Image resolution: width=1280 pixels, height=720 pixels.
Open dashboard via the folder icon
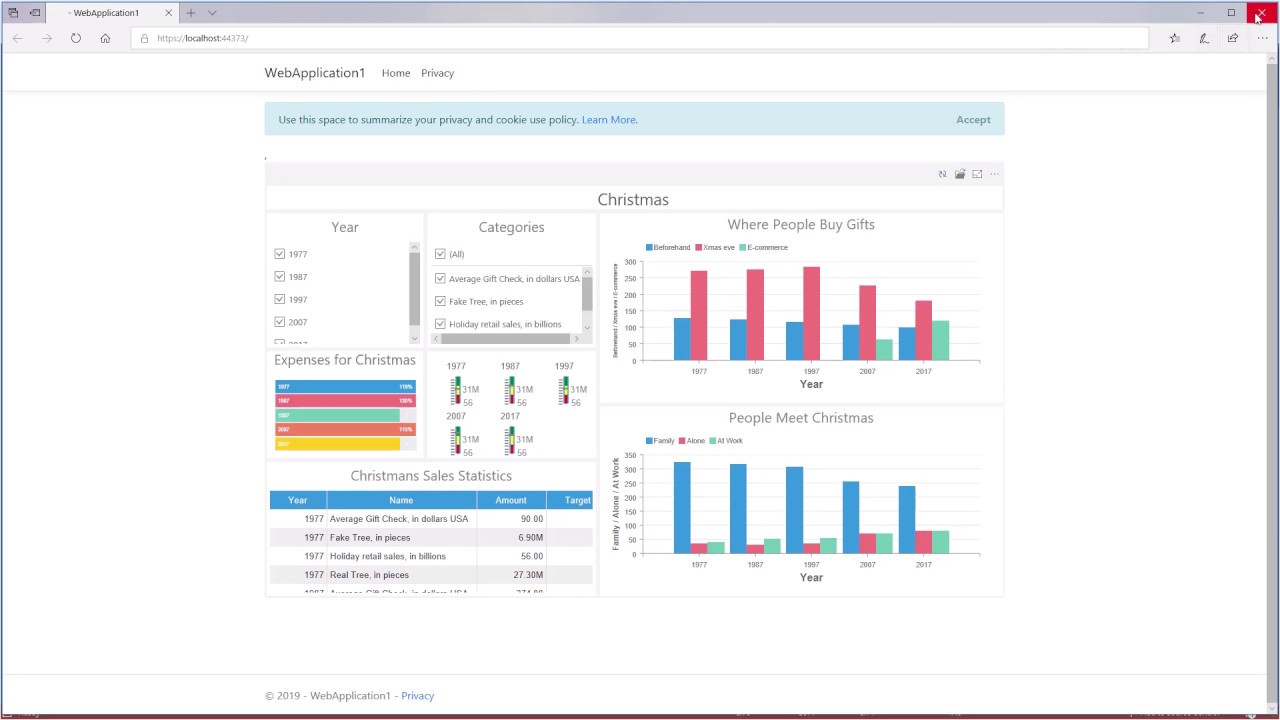[x=960, y=174]
